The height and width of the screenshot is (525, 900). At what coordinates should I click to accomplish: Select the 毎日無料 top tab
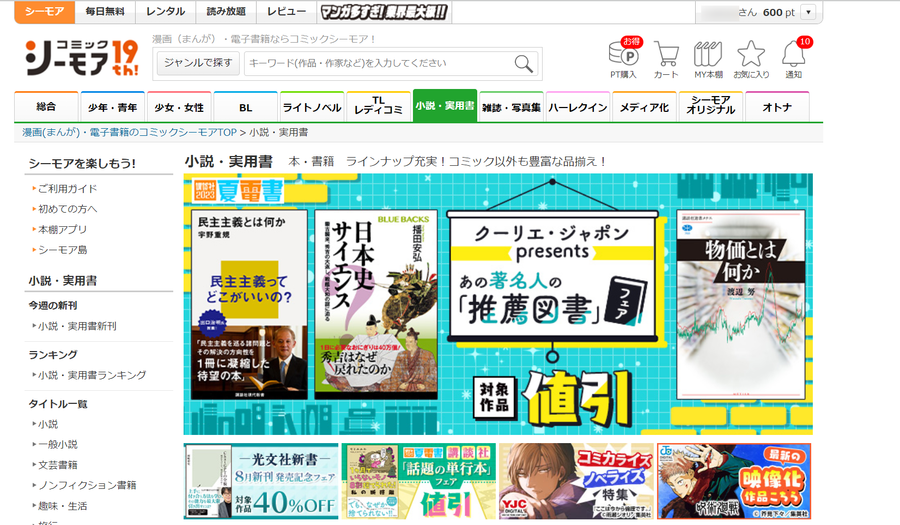pos(105,11)
